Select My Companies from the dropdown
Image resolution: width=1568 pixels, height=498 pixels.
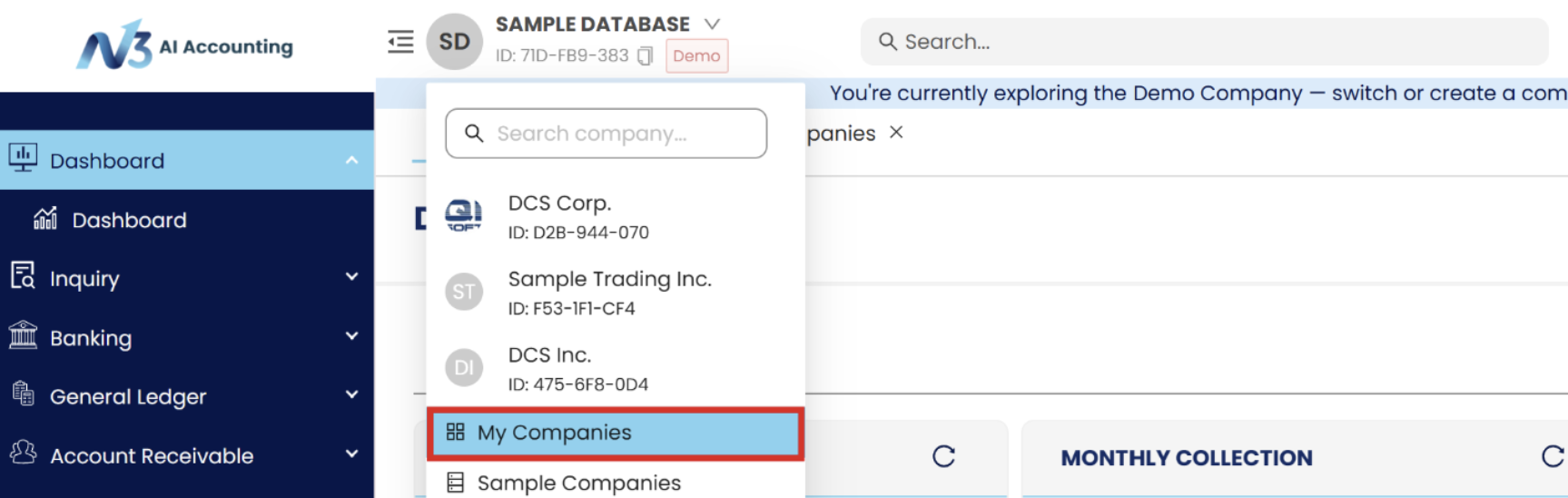[x=554, y=433]
